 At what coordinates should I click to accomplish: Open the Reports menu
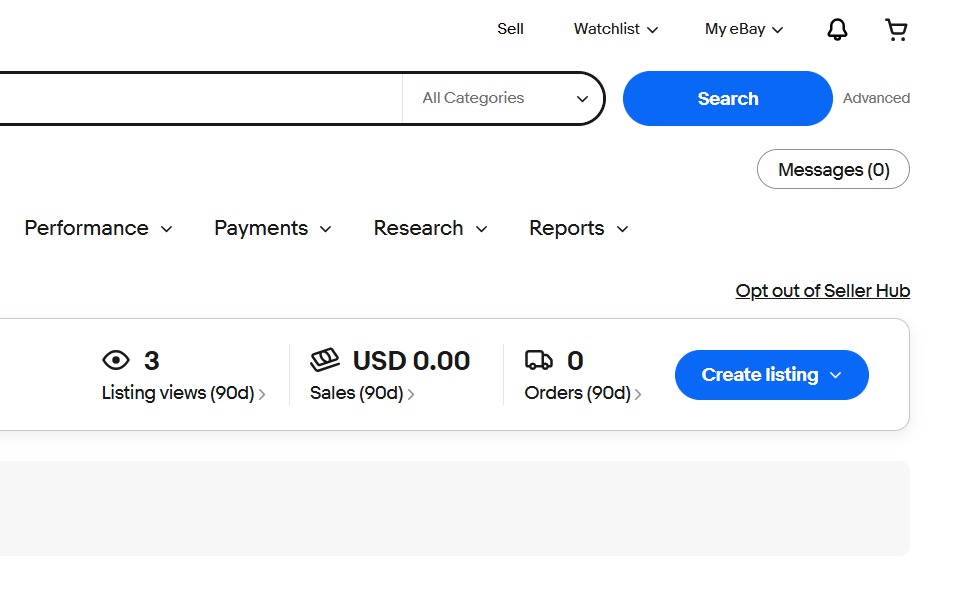click(x=578, y=228)
